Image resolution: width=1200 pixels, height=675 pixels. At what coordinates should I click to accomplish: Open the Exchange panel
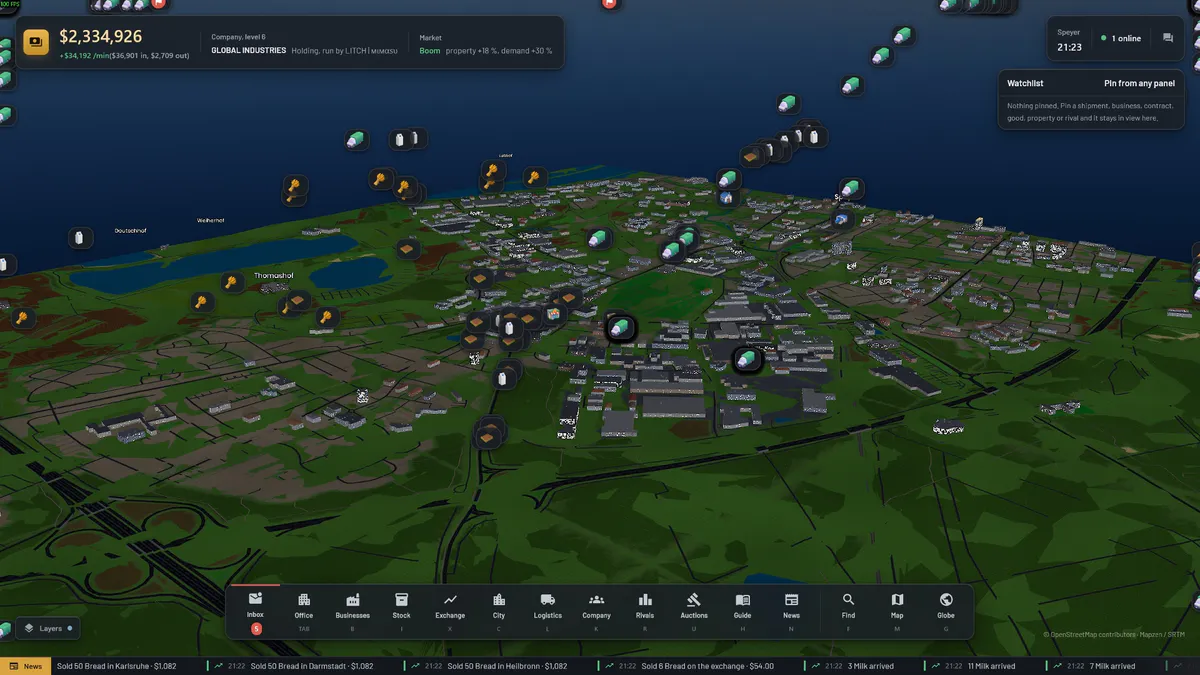point(450,611)
